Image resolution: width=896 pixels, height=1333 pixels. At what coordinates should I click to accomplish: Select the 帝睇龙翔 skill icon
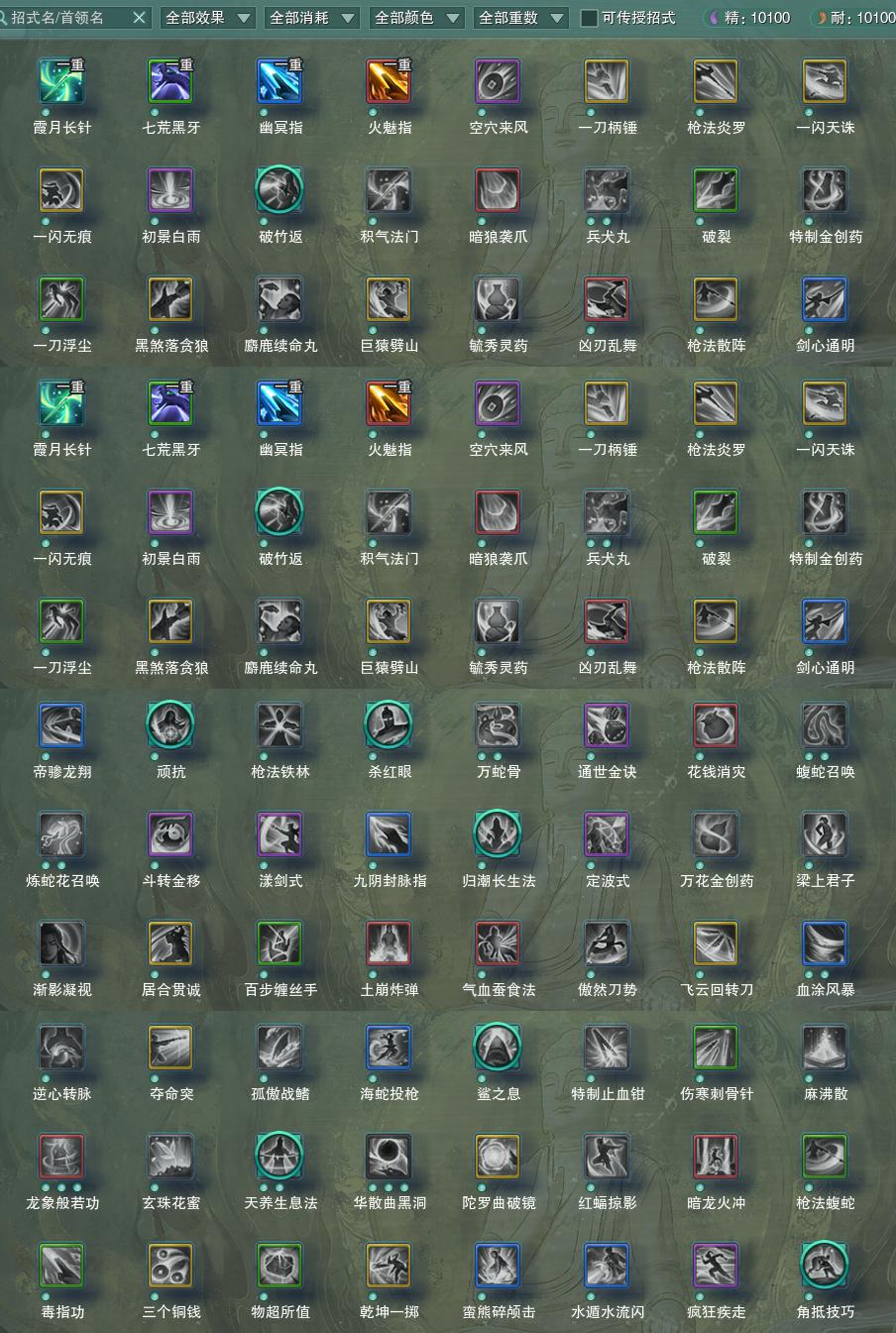62,725
